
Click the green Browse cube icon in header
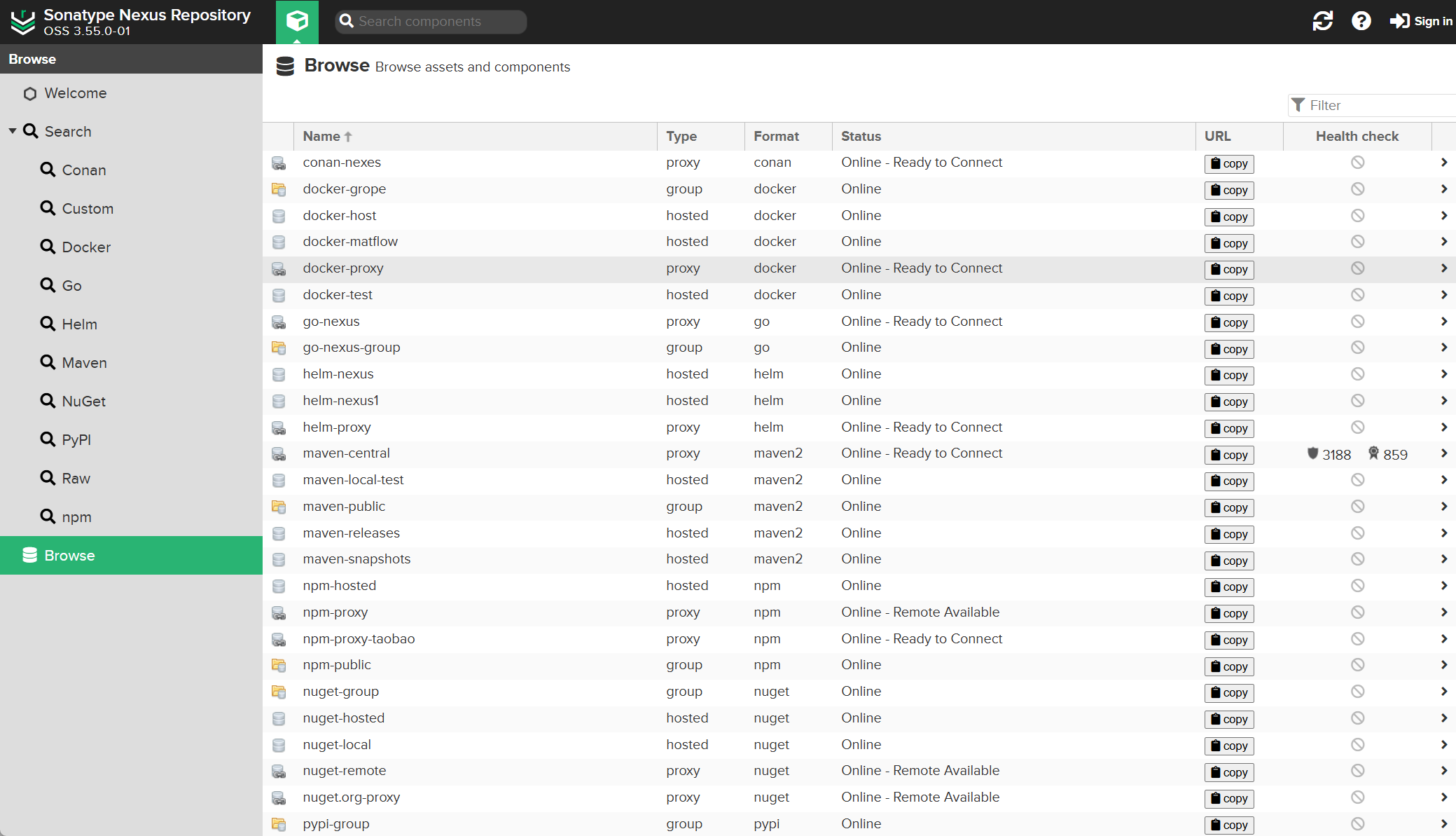(x=297, y=21)
